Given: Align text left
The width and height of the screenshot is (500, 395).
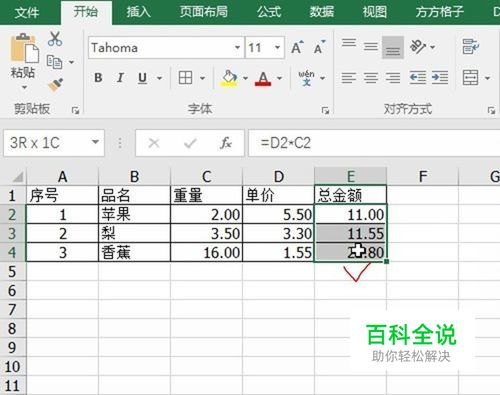Looking at the screenshot, I should (349, 78).
